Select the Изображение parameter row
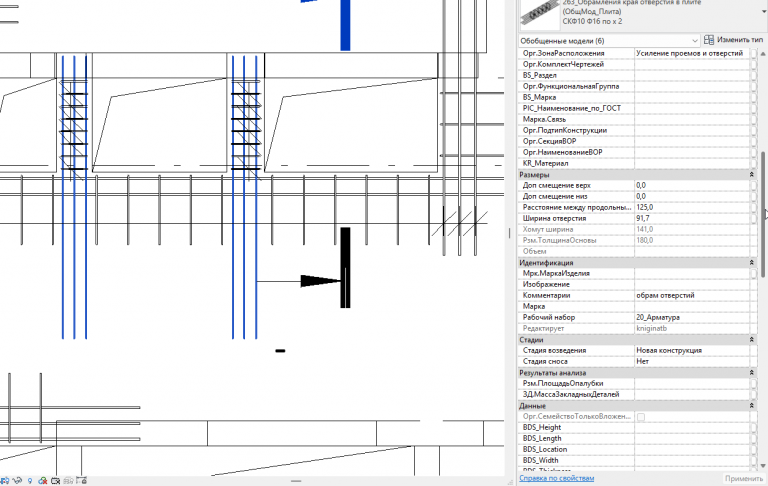The height and width of the screenshot is (486, 768). pyautogui.click(x=638, y=284)
